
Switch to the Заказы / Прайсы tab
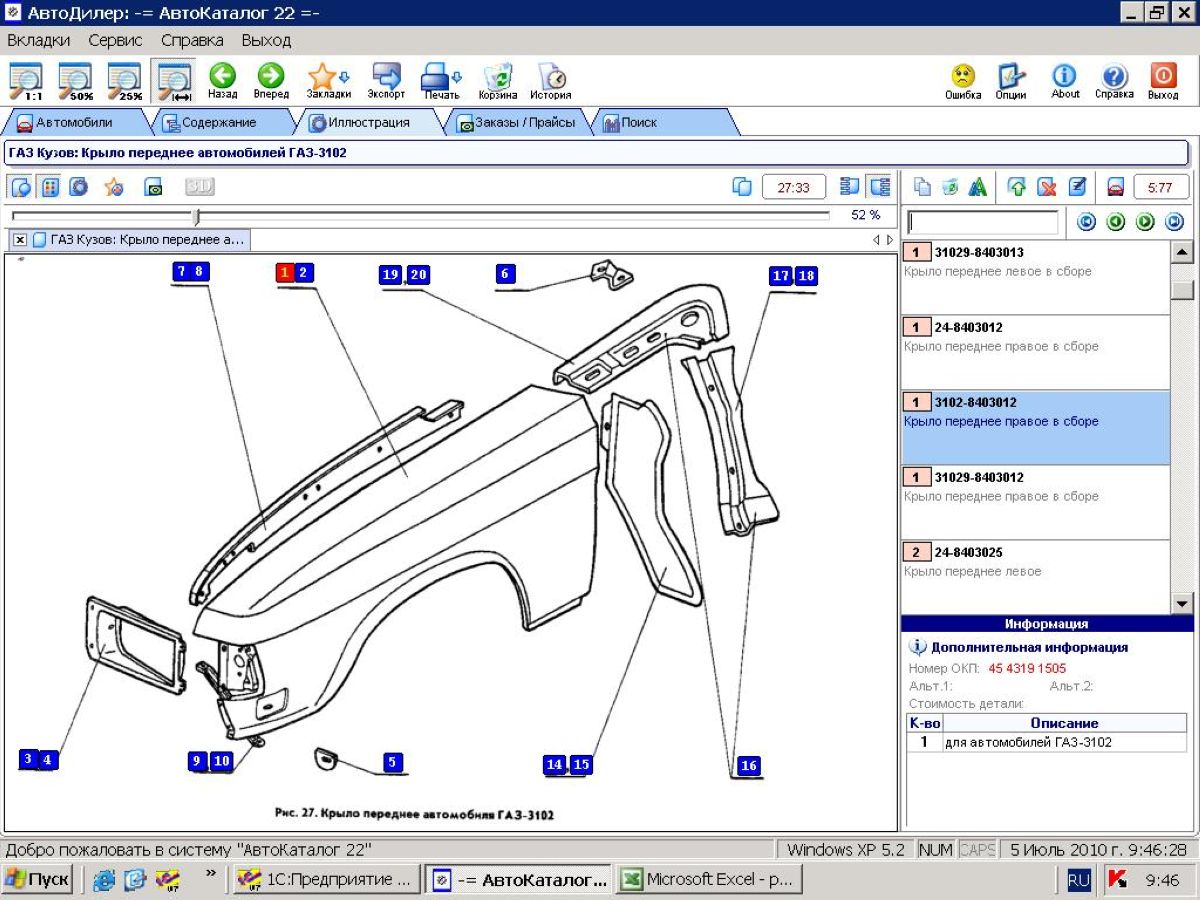[x=516, y=122]
